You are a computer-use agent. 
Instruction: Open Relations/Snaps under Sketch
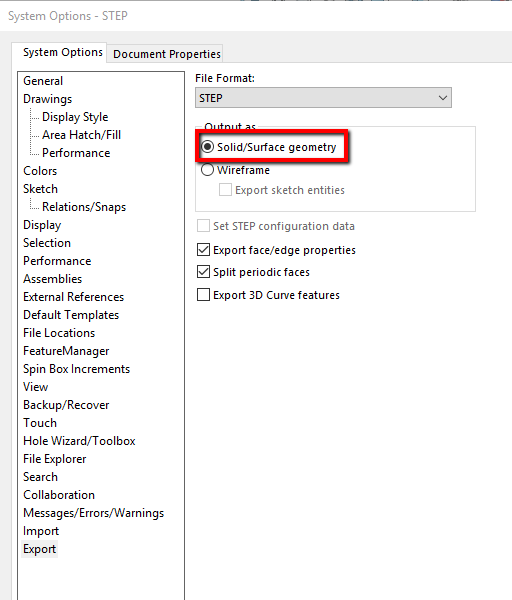click(x=84, y=207)
